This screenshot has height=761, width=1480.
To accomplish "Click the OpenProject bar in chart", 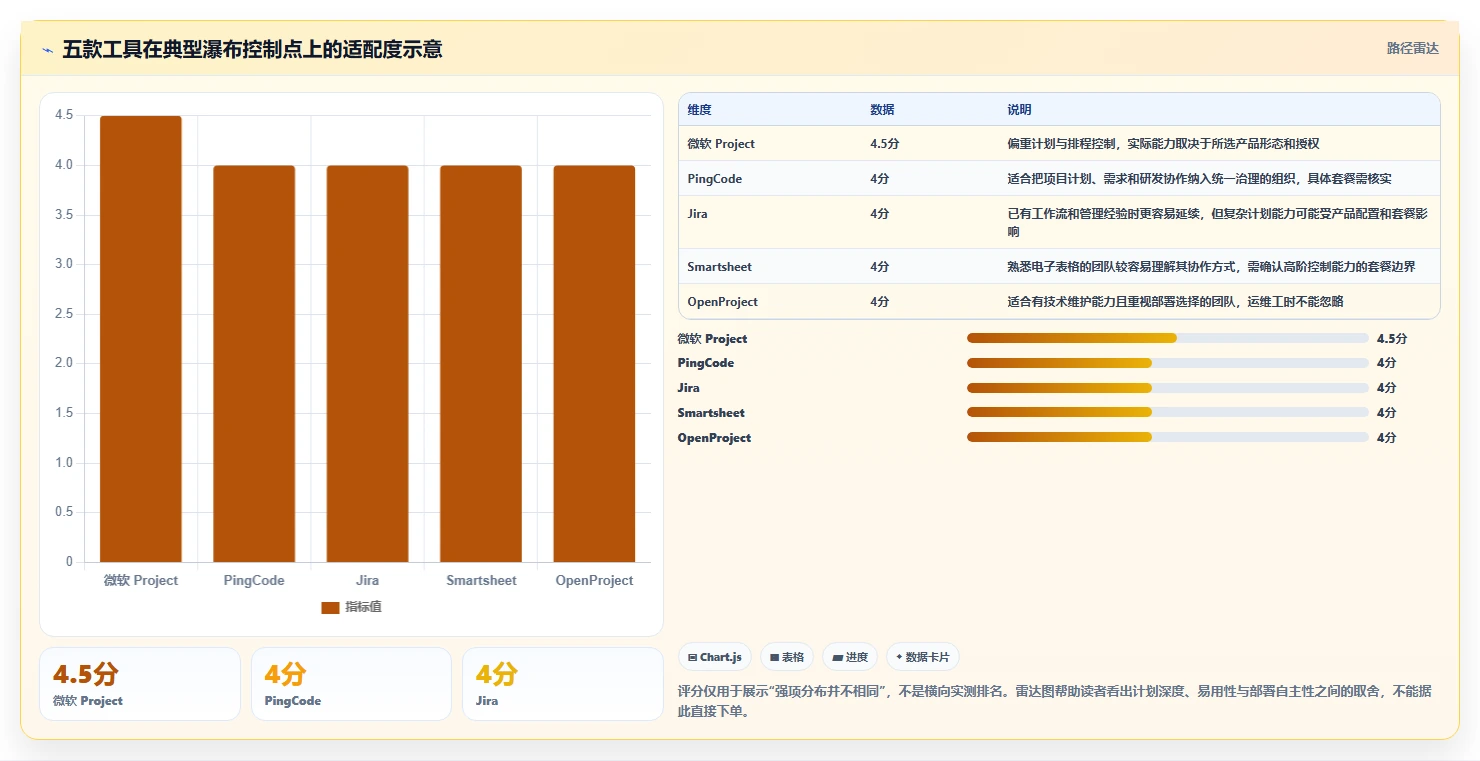I will point(594,364).
